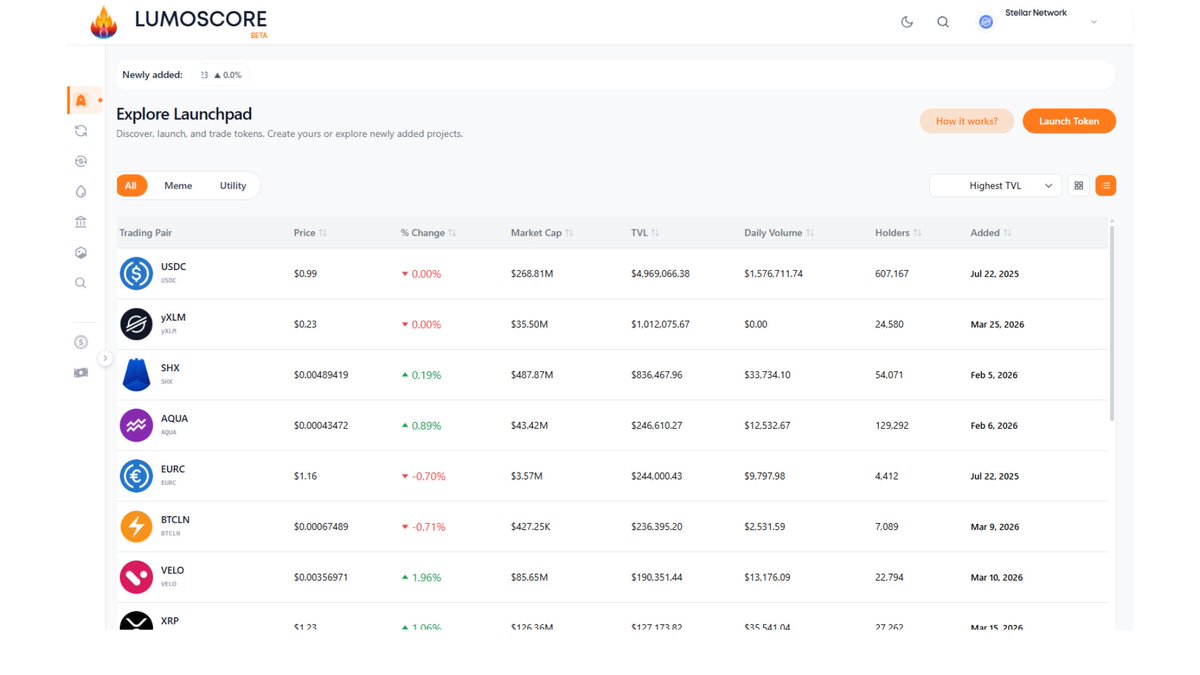Click the yXLM token logo
1200x675 pixels.
pyautogui.click(x=136, y=324)
